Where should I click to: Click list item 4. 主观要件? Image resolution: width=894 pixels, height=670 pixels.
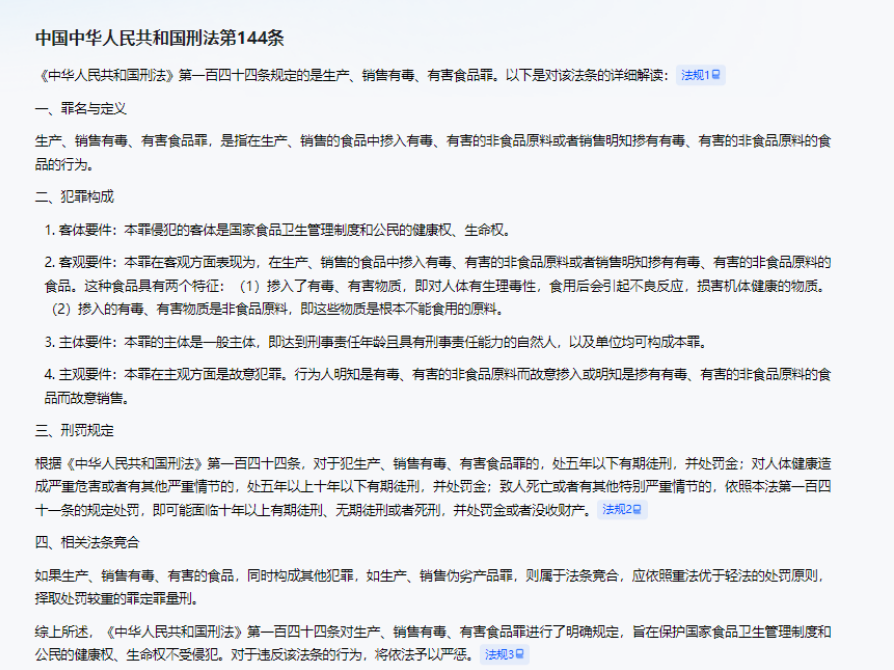coord(437,386)
